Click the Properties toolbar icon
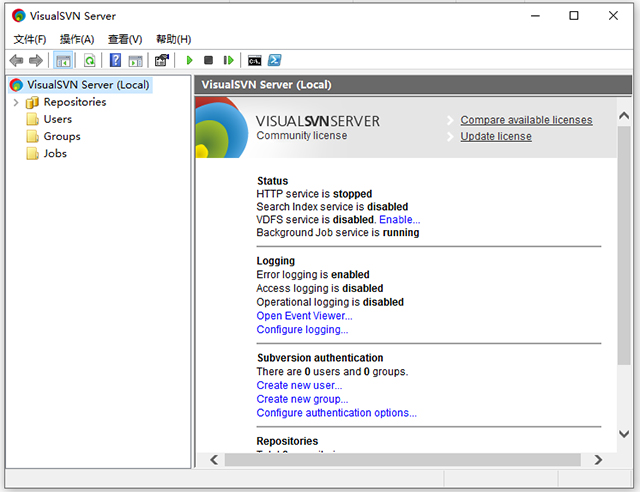 162,61
